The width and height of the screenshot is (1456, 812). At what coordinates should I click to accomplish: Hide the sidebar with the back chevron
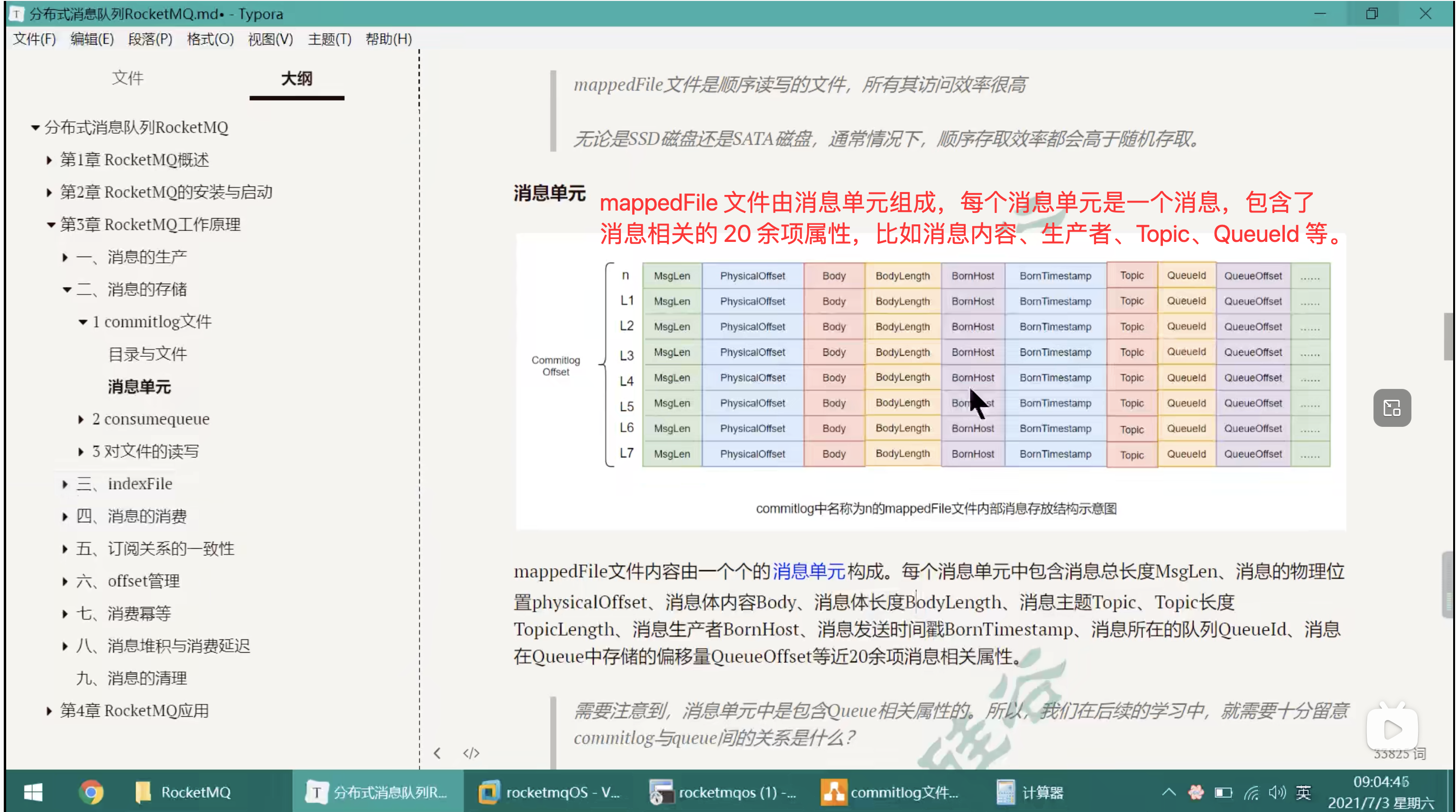pos(437,753)
